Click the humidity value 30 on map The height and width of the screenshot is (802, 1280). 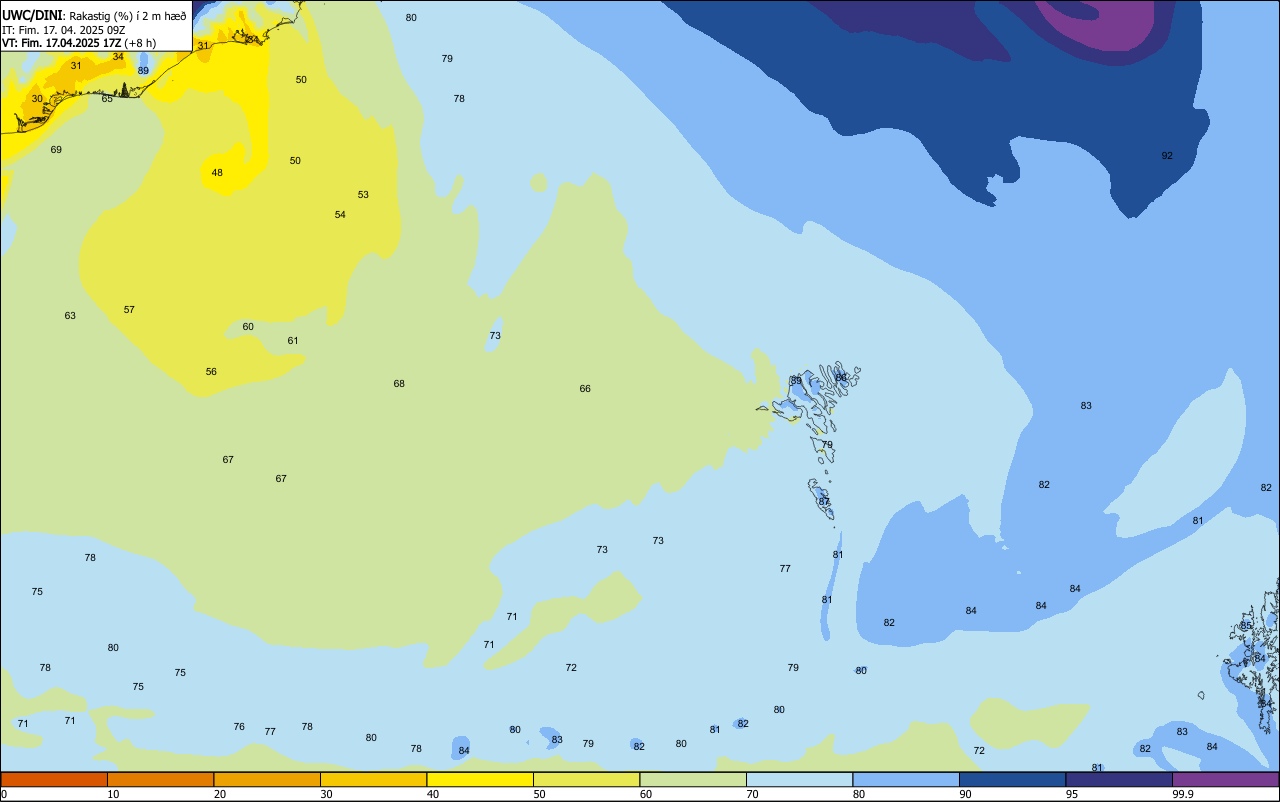click(37, 99)
